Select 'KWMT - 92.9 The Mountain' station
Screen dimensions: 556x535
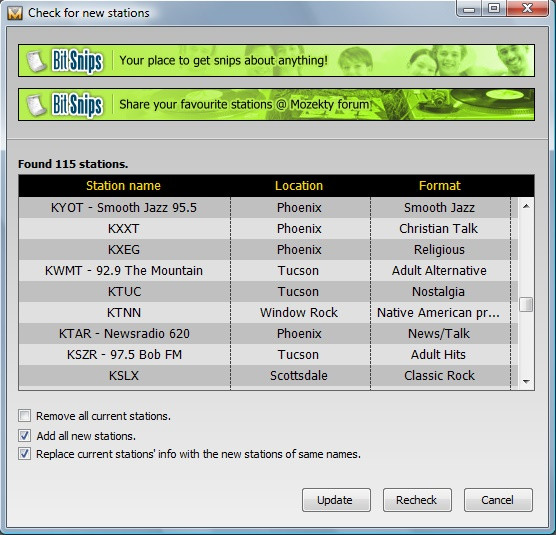pos(268,271)
